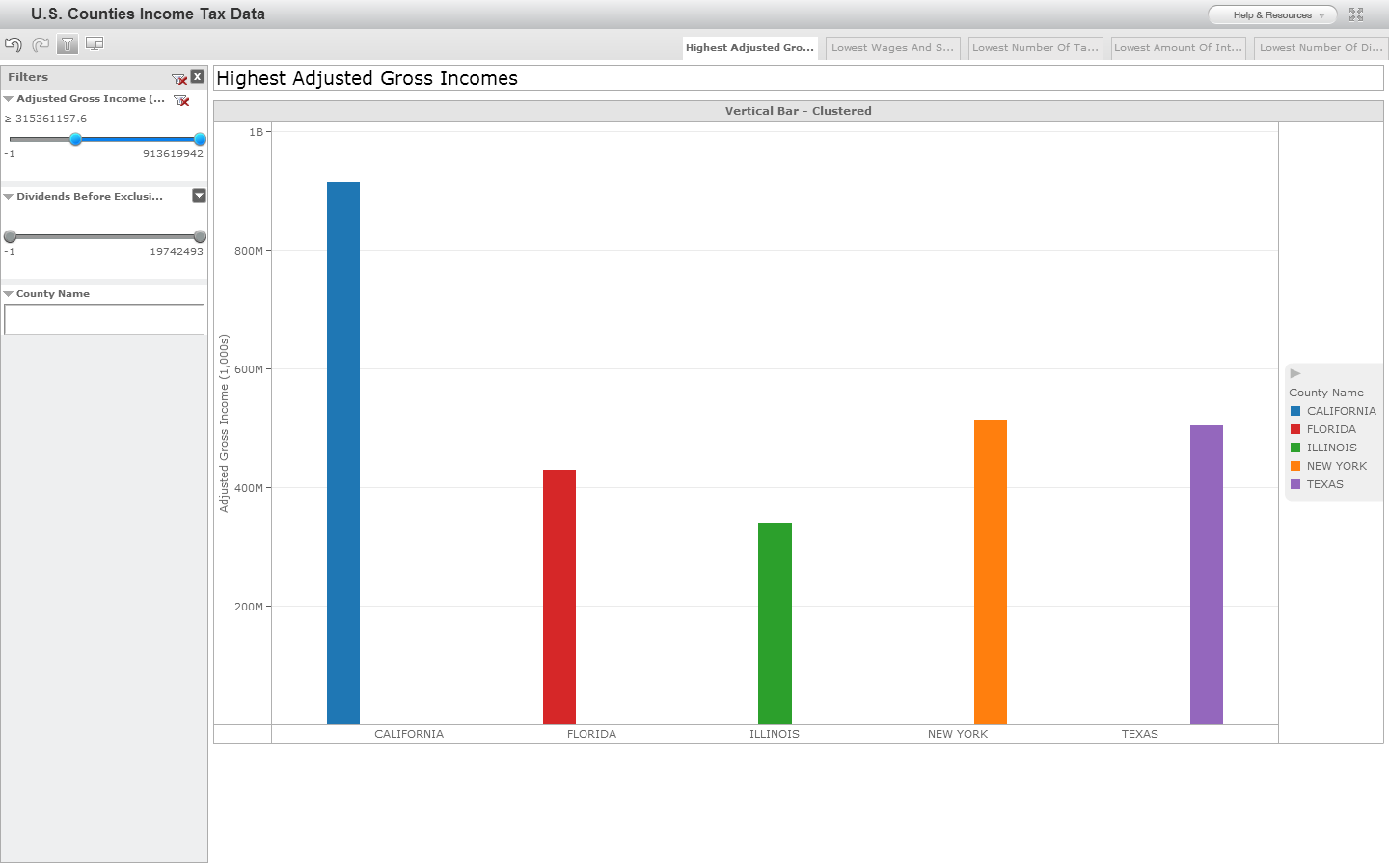
Task: Open the dashboard layout icon in toolbar
Action: (94, 43)
